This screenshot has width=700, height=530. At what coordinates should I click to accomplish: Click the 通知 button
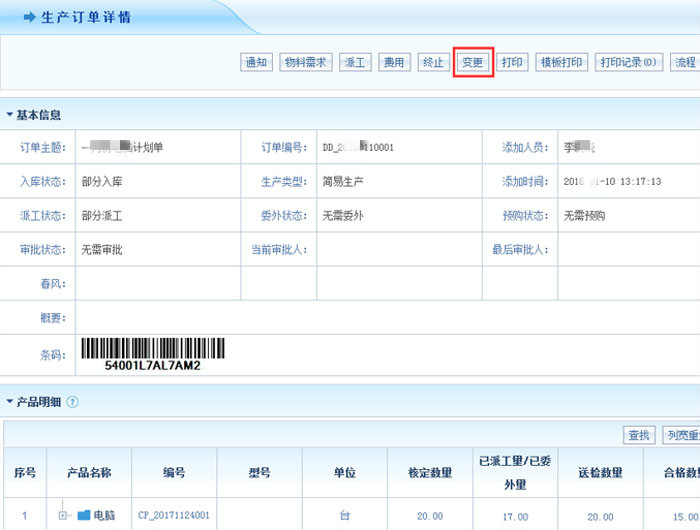pos(256,62)
